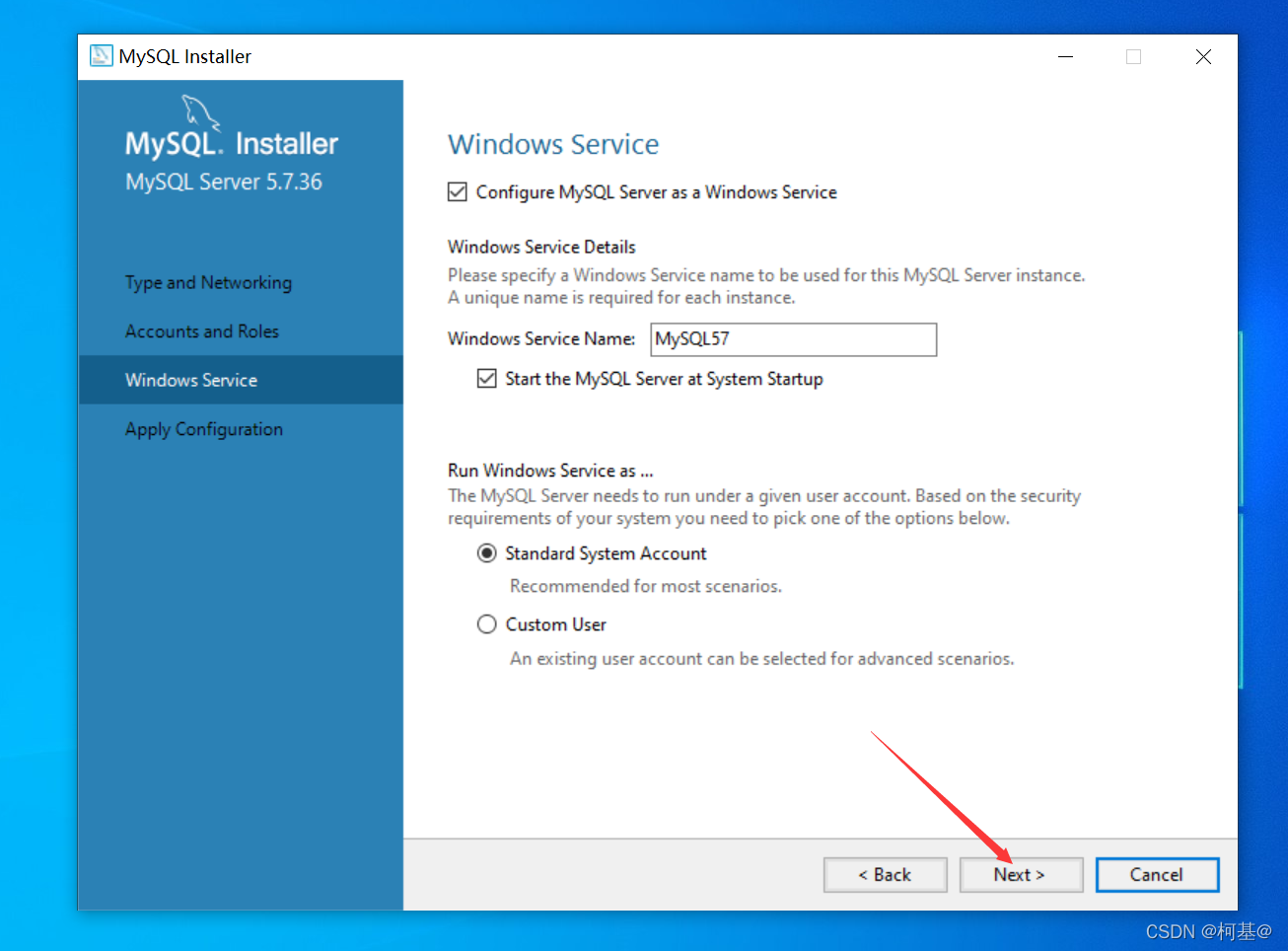The width and height of the screenshot is (1288, 951).
Task: Click 'Recommended for most scenarios.' text
Action: (646, 586)
